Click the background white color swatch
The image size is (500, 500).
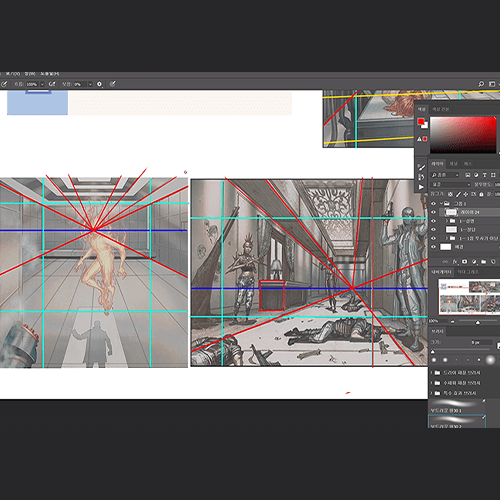coord(426,126)
